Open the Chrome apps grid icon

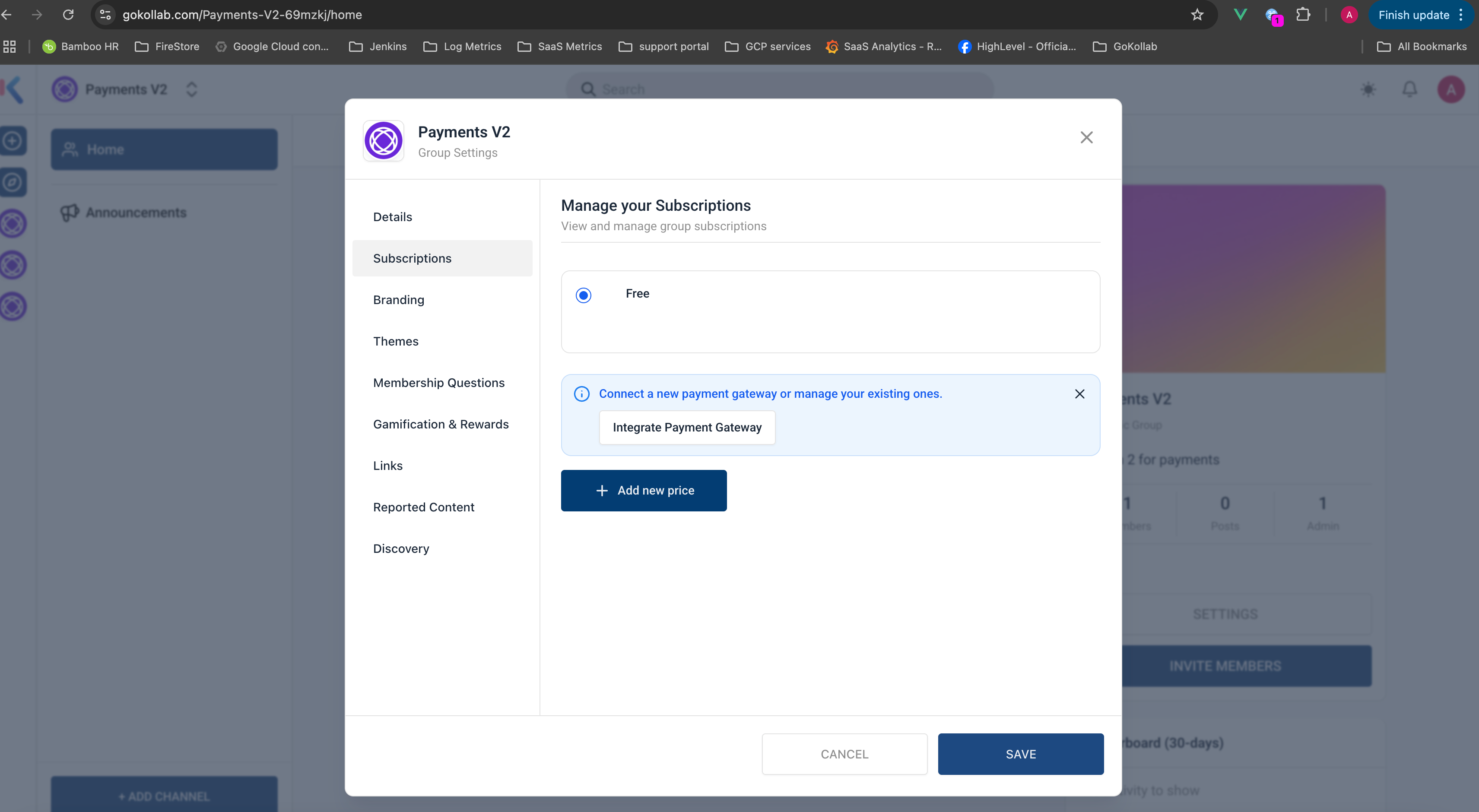click(10, 47)
